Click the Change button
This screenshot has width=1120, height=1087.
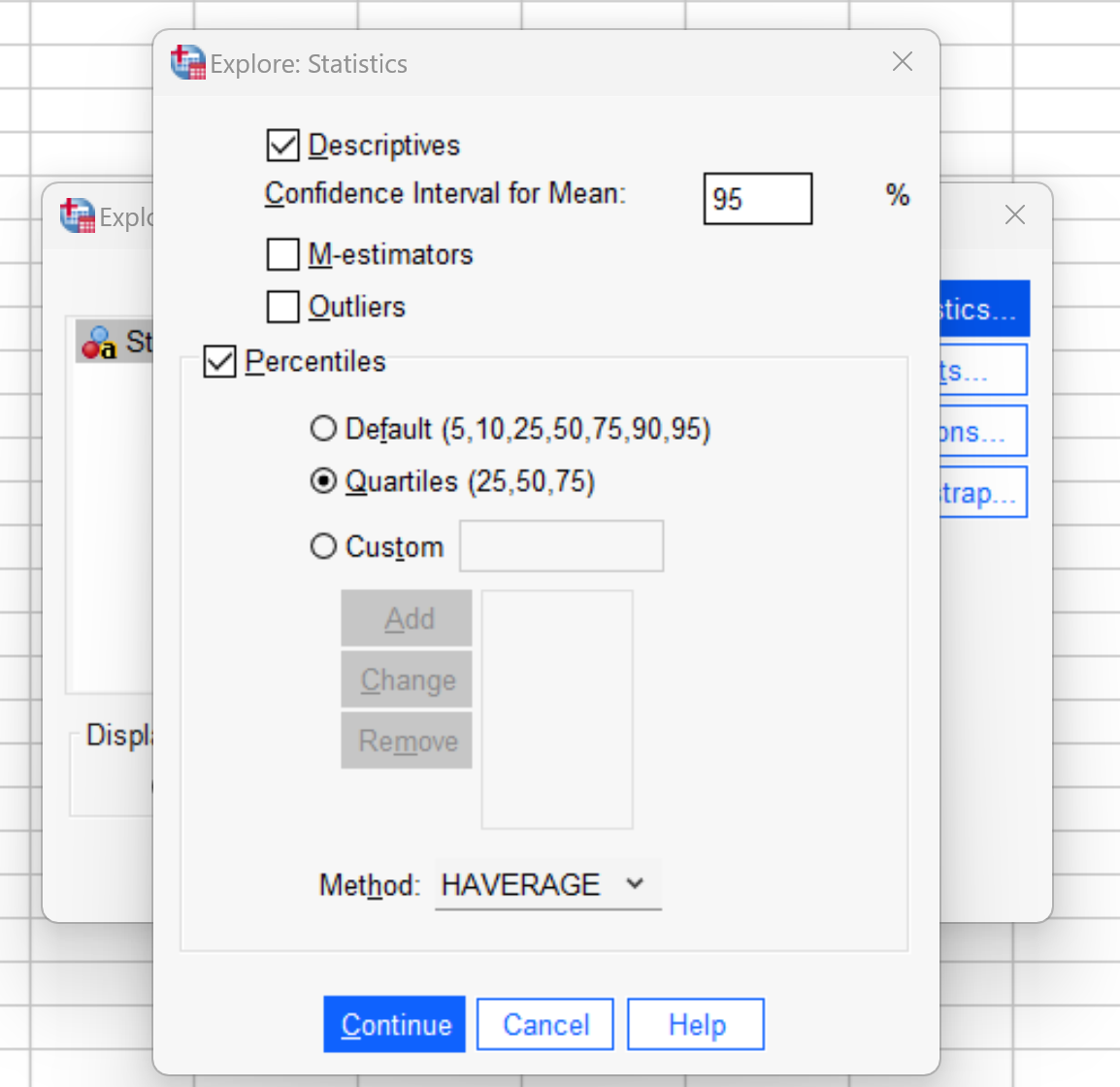point(406,679)
